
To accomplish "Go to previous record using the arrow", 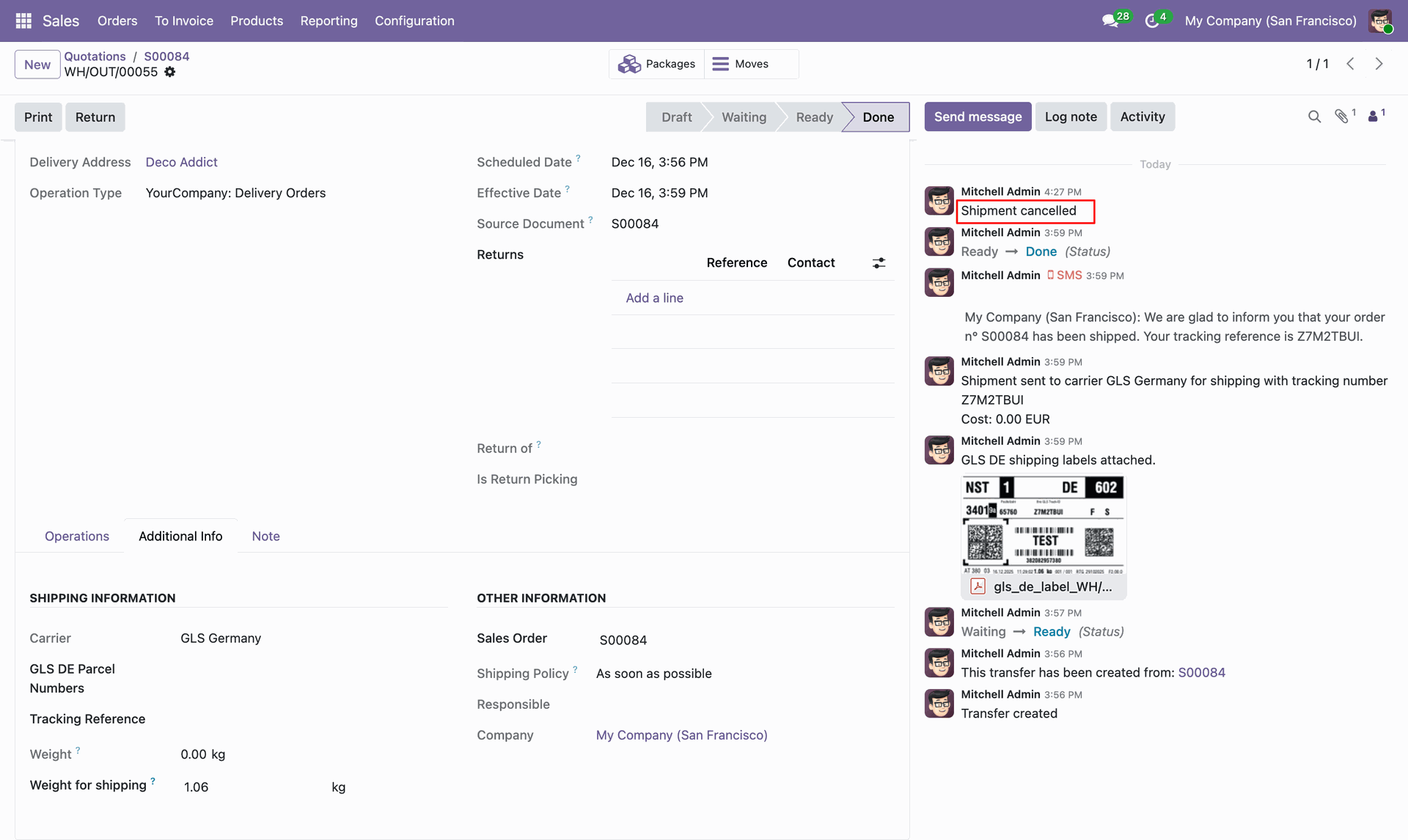I will point(1350,64).
